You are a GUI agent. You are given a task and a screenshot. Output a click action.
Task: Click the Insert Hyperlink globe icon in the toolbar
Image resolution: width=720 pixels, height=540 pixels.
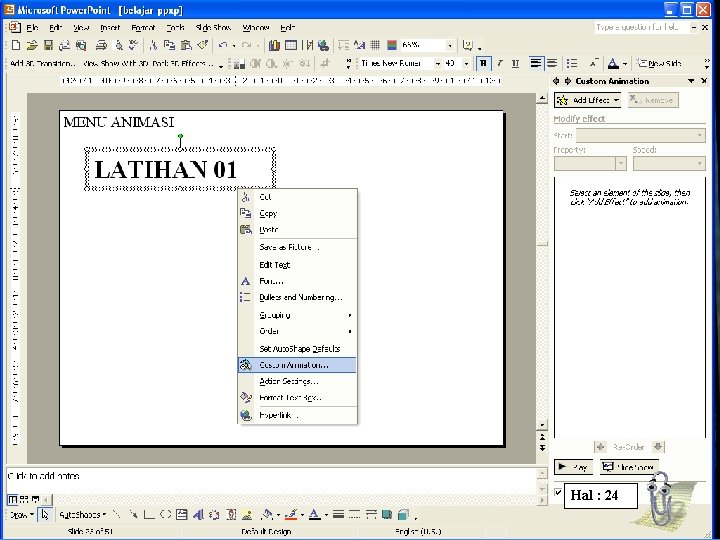point(323,45)
